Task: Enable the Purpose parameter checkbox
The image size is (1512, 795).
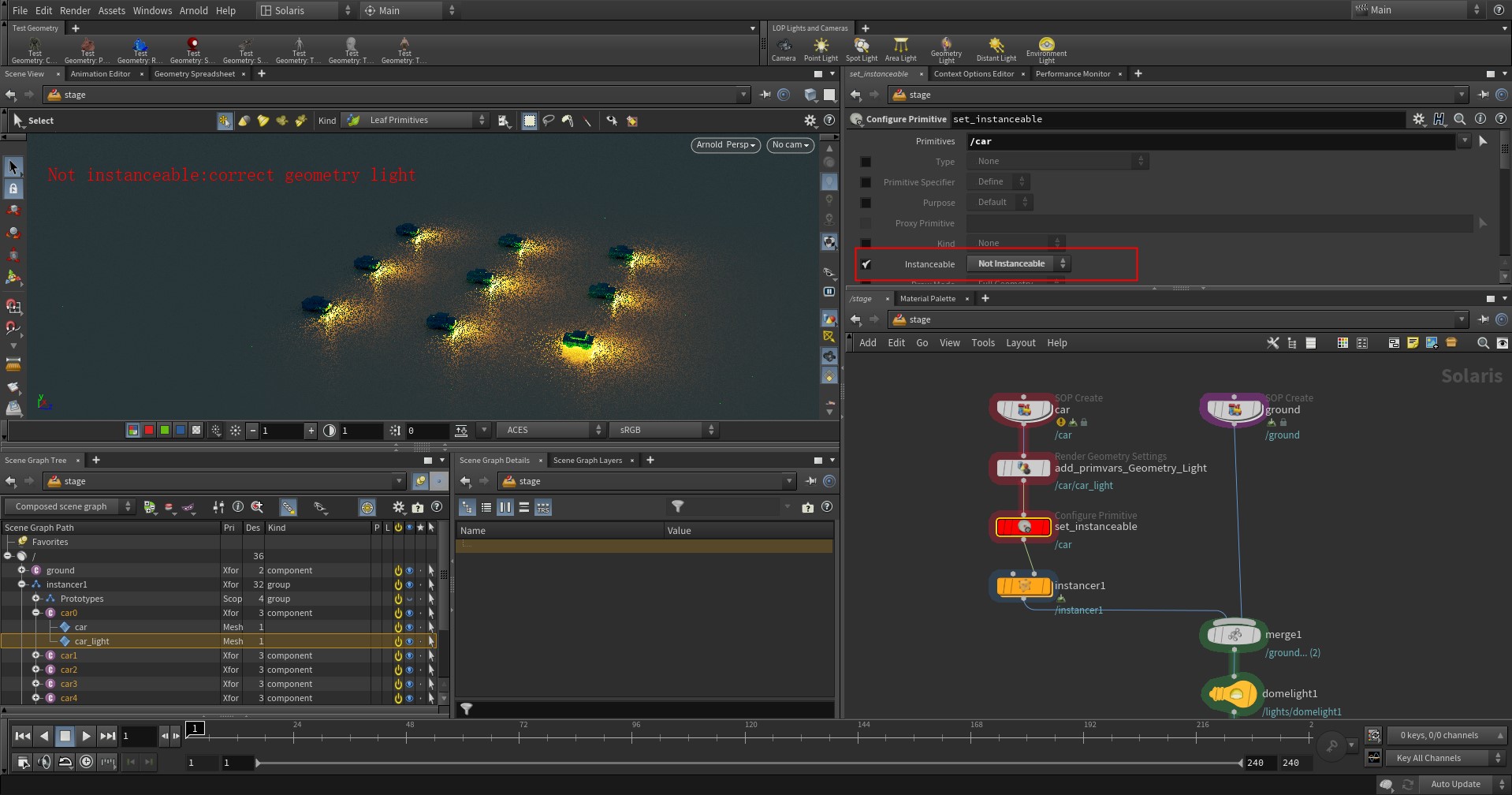Action: 866,203
